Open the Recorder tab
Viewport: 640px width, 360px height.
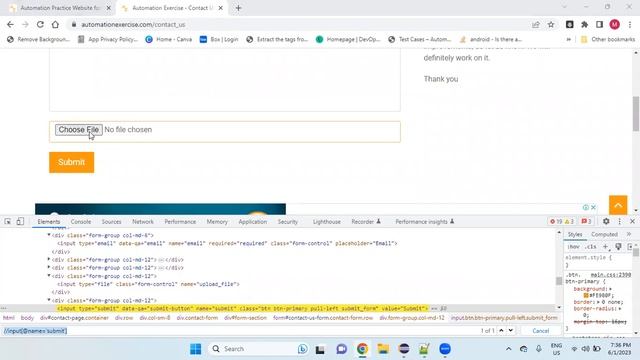tap(366, 222)
